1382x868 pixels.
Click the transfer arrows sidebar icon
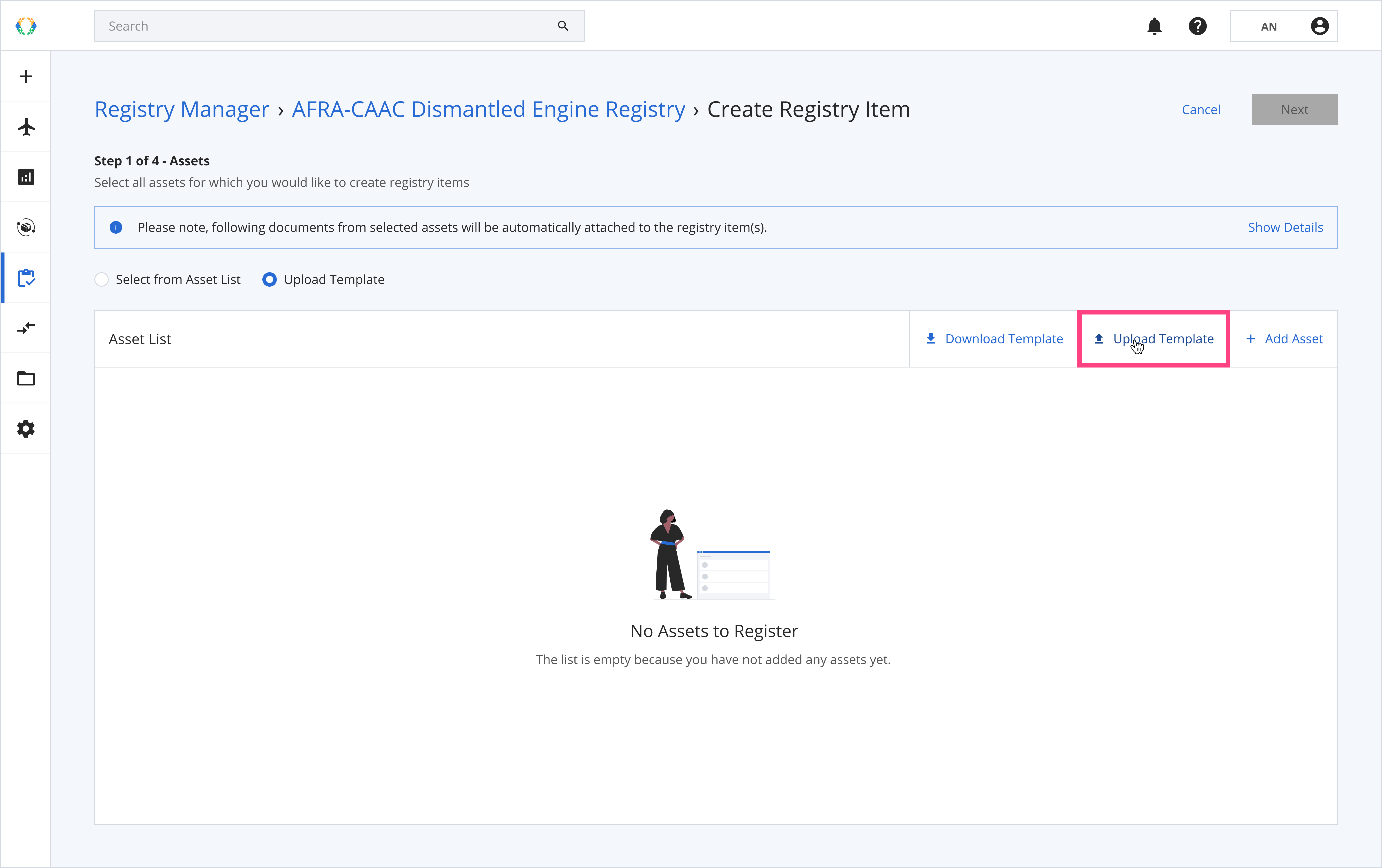click(26, 328)
